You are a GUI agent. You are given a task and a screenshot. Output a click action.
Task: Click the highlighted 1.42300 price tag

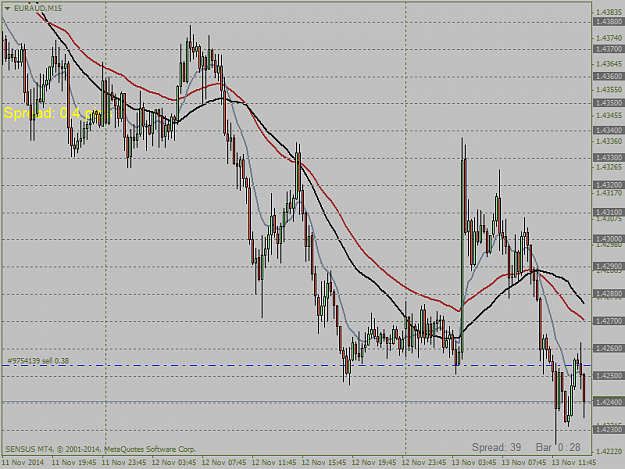tap(608, 430)
